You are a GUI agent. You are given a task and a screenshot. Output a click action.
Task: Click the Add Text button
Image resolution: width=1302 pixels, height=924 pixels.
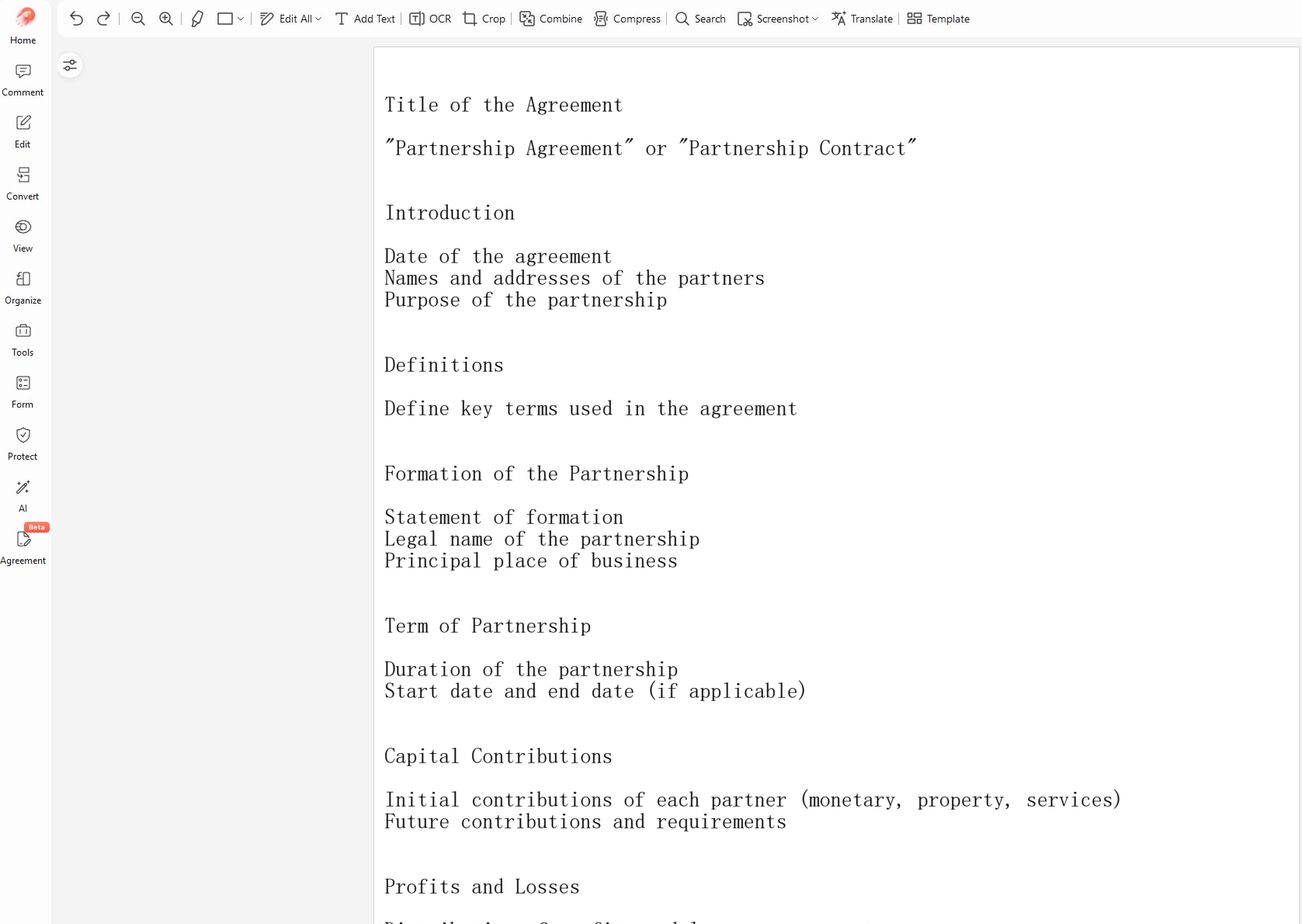click(364, 19)
